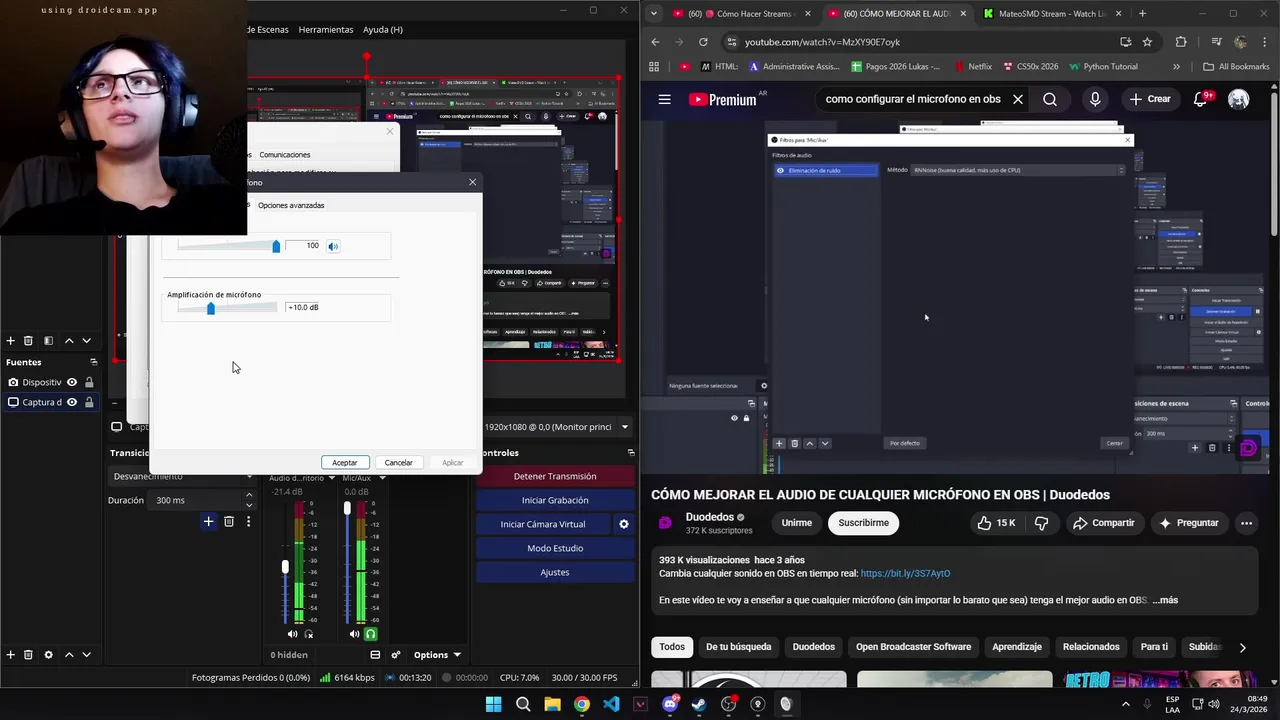Add a transition with the plus icon
Viewport: 1280px width, 720px height.
tap(208, 521)
